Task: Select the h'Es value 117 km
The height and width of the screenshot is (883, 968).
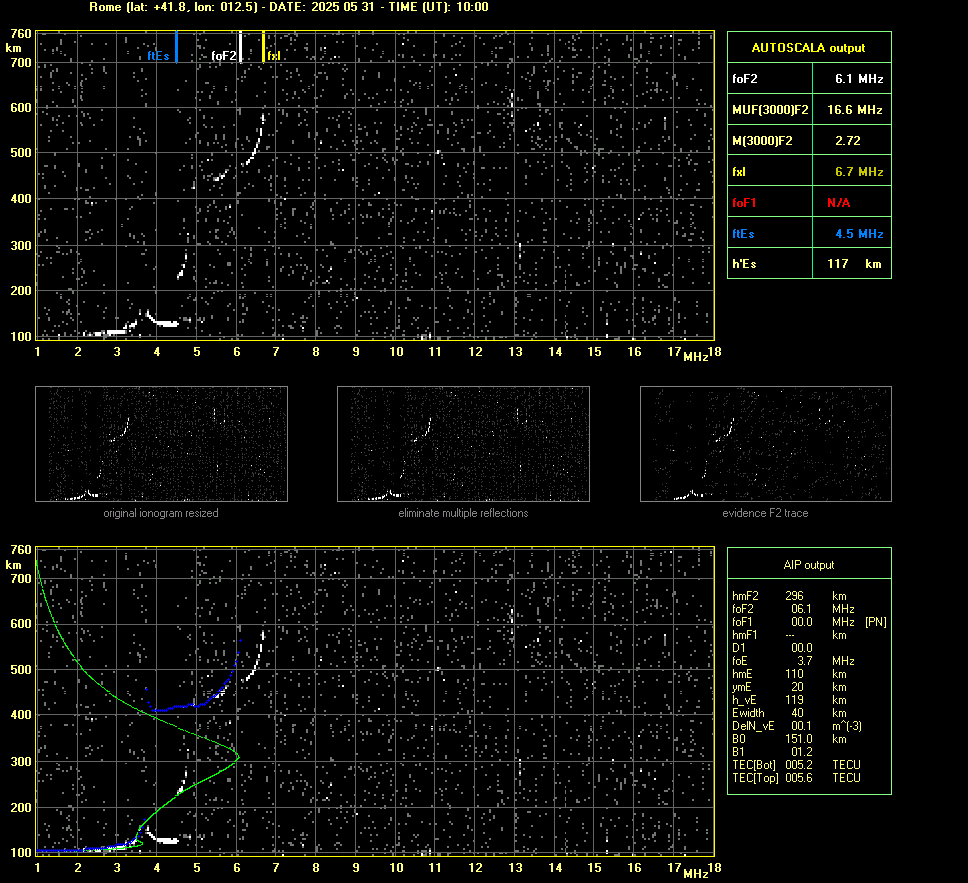Action: click(x=854, y=264)
